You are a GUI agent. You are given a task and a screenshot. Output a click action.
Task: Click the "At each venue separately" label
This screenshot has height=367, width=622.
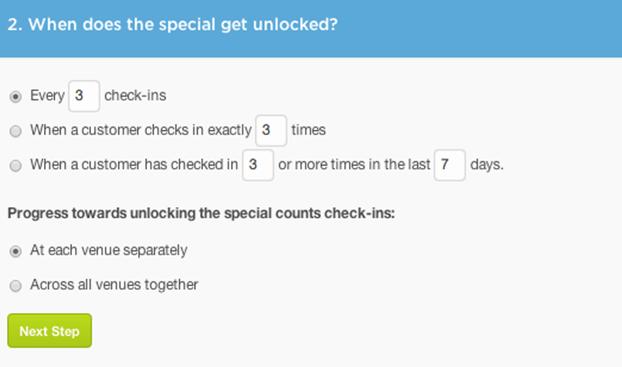click(109, 250)
